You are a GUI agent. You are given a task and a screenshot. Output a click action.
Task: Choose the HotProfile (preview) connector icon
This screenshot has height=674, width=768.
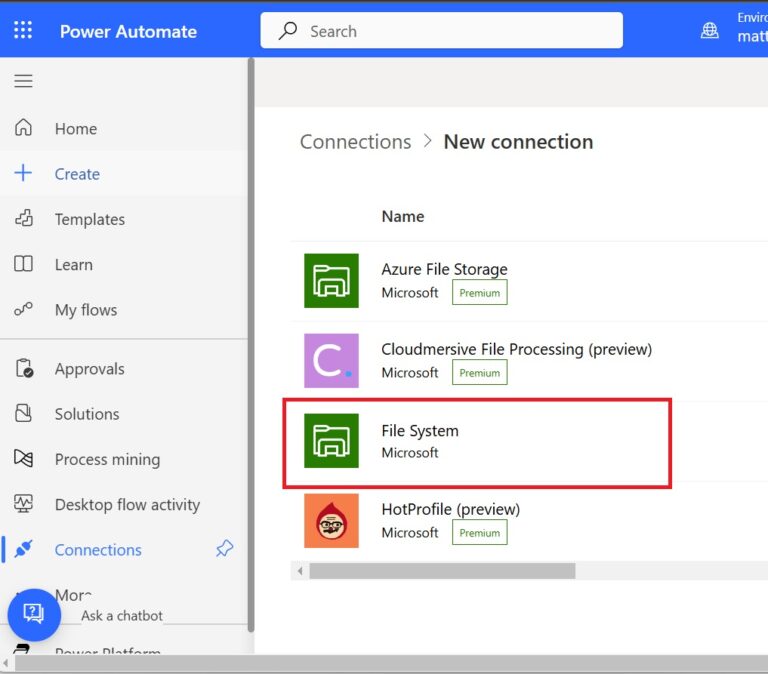(331, 521)
